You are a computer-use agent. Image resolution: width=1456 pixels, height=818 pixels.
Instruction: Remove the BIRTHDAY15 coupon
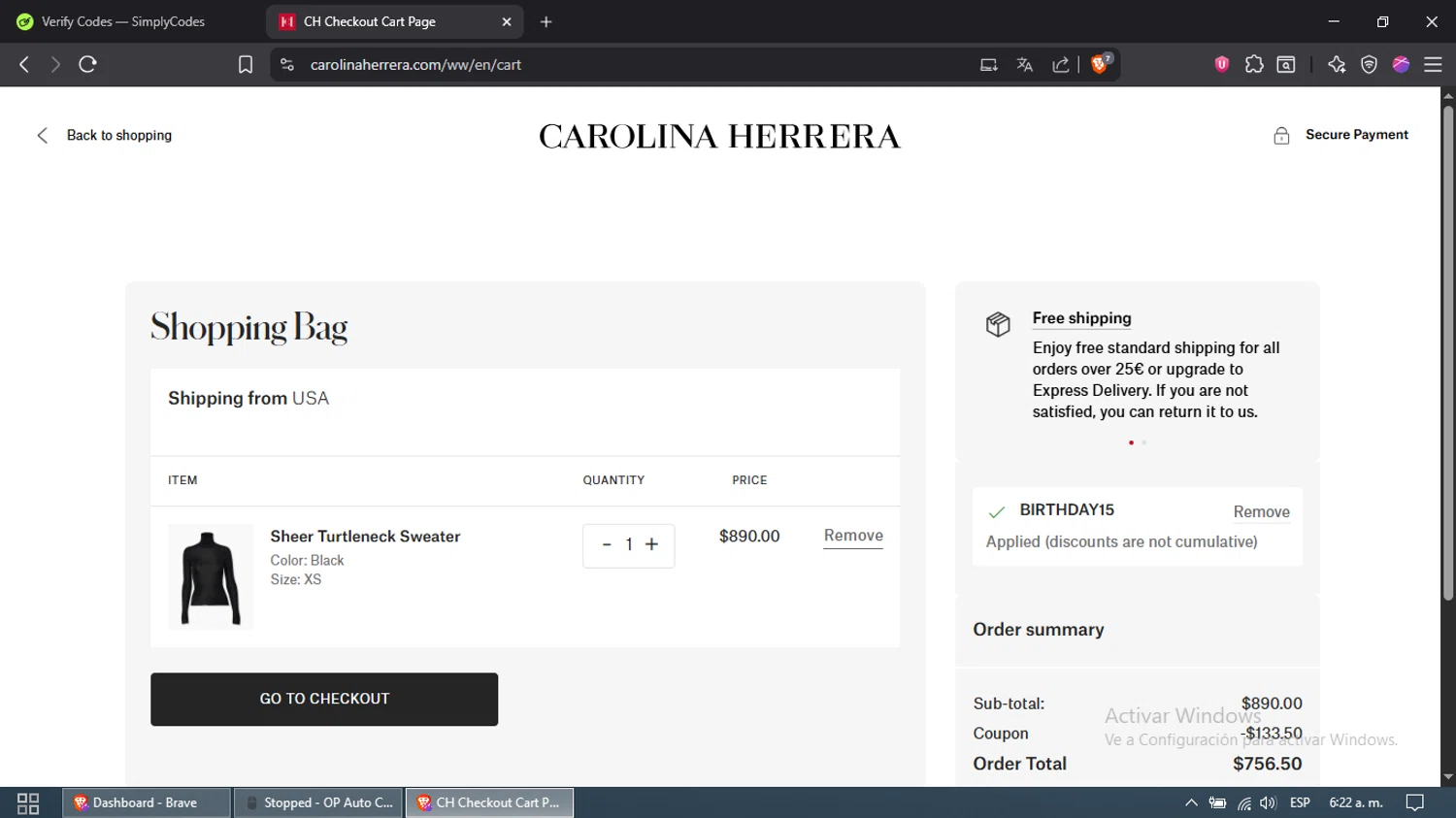click(x=1261, y=512)
